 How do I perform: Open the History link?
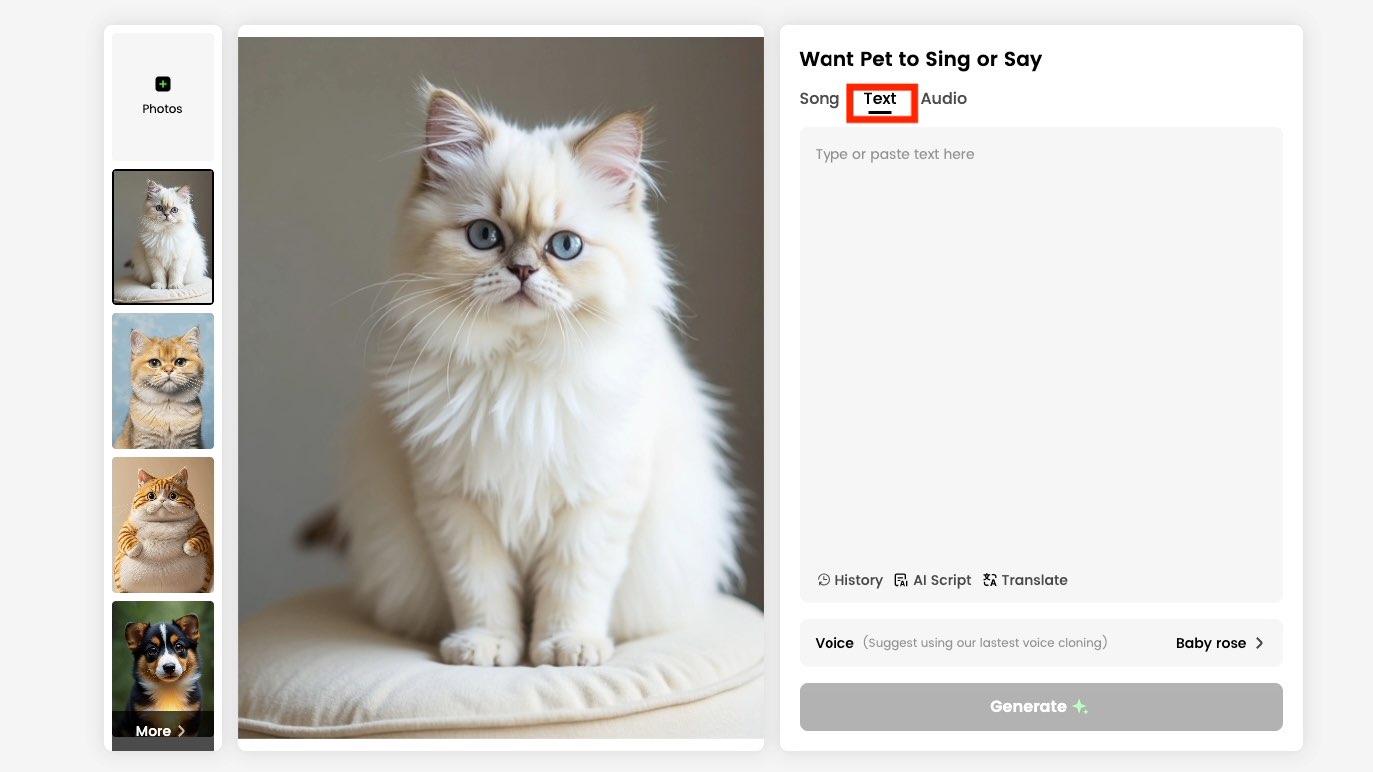[858, 580]
